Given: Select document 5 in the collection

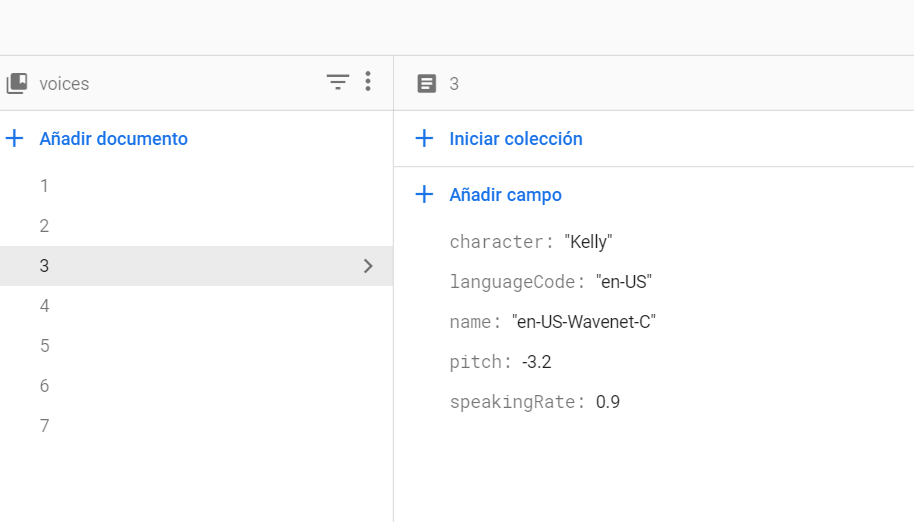Looking at the screenshot, I should coord(44,346).
